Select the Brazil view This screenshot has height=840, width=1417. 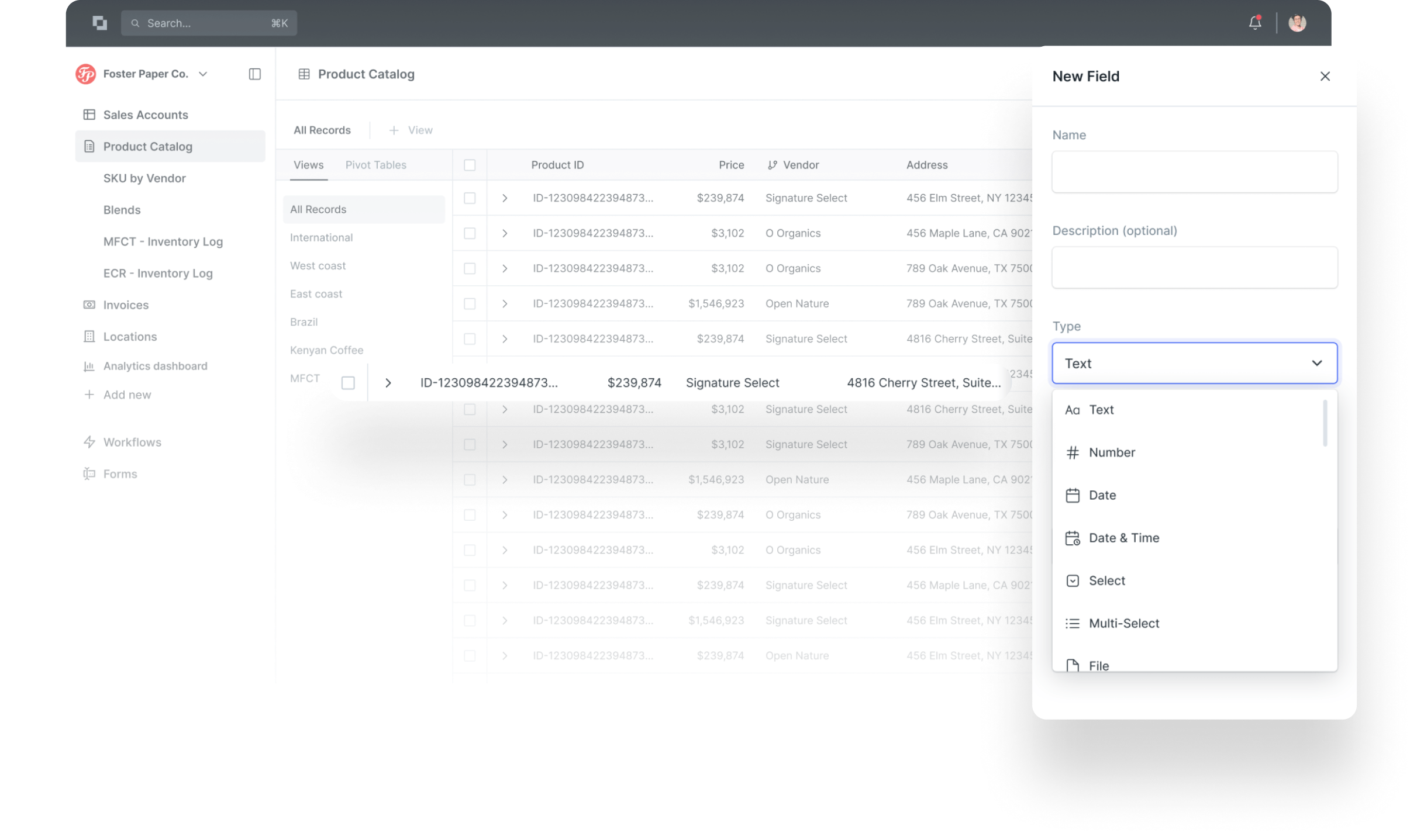(x=304, y=322)
